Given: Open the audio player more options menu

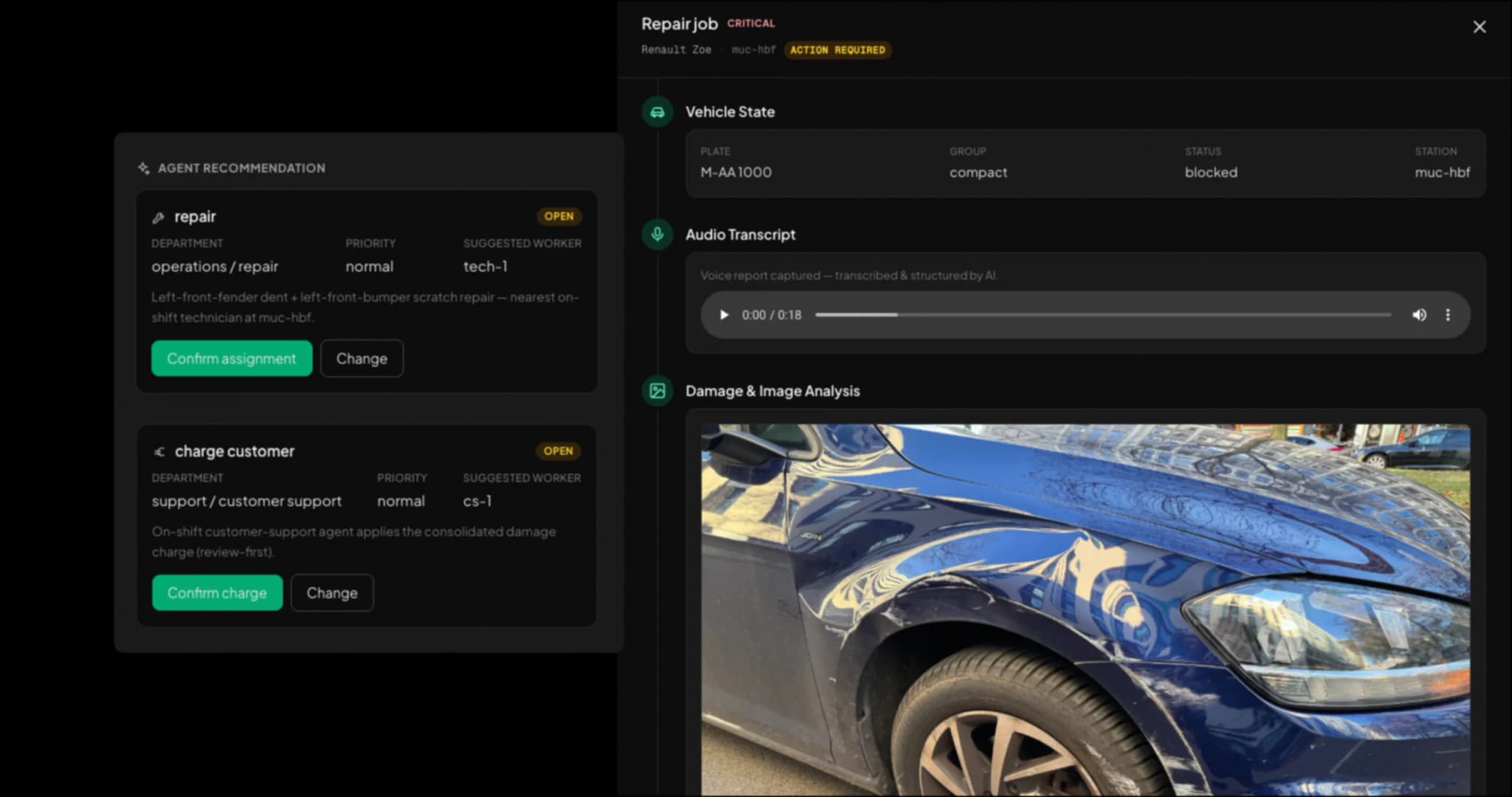Looking at the screenshot, I should pyautogui.click(x=1448, y=315).
